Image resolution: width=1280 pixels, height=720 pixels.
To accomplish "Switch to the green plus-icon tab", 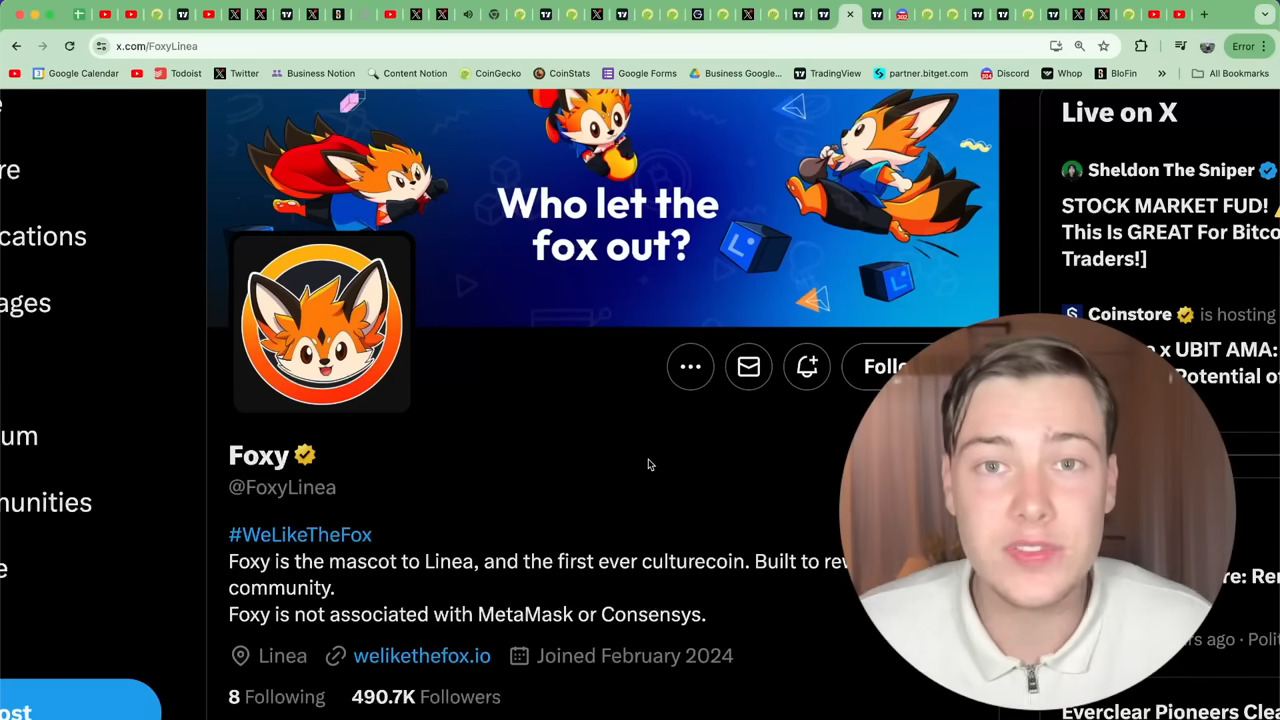I will point(79,15).
